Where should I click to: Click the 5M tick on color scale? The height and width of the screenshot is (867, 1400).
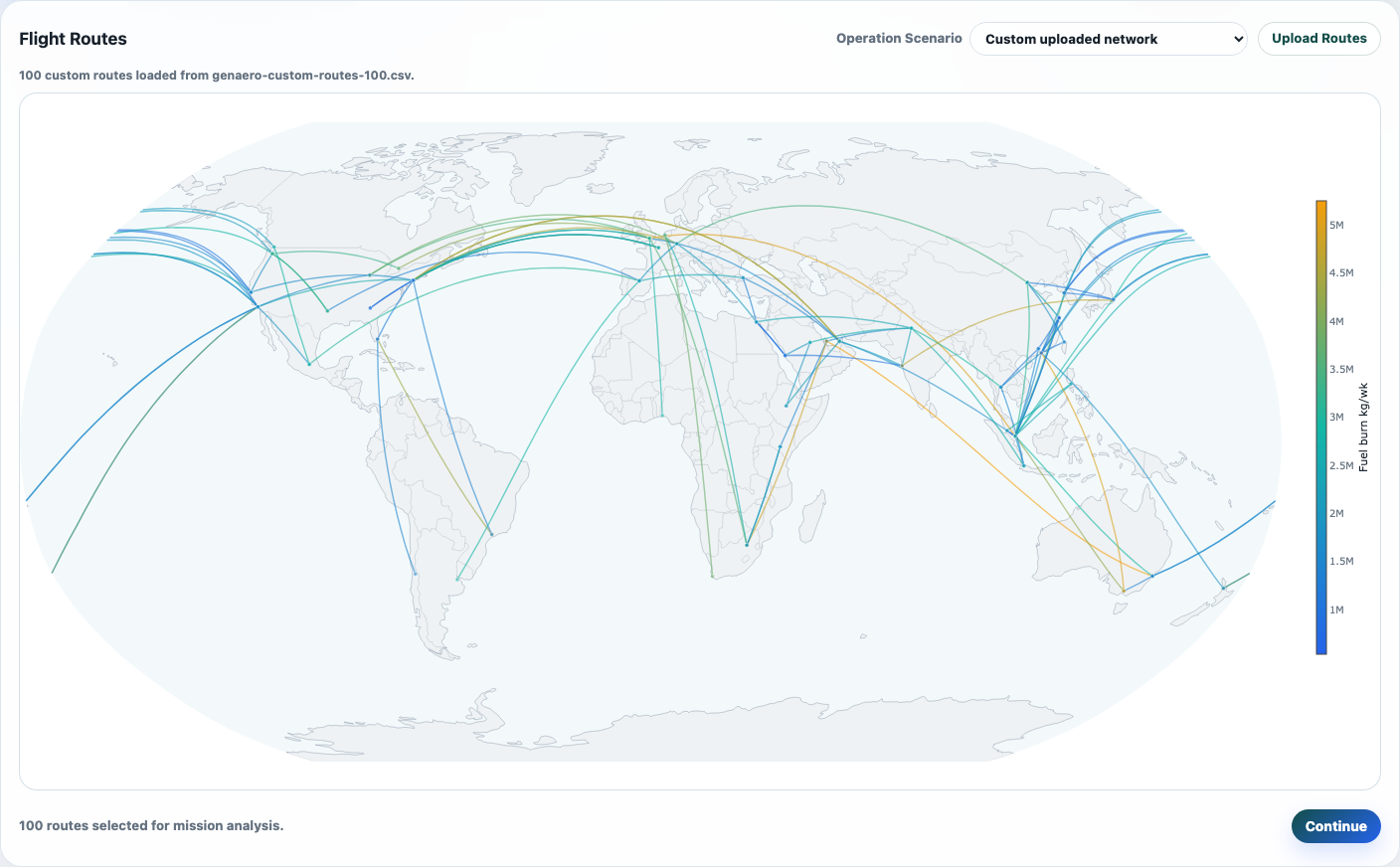(1336, 225)
